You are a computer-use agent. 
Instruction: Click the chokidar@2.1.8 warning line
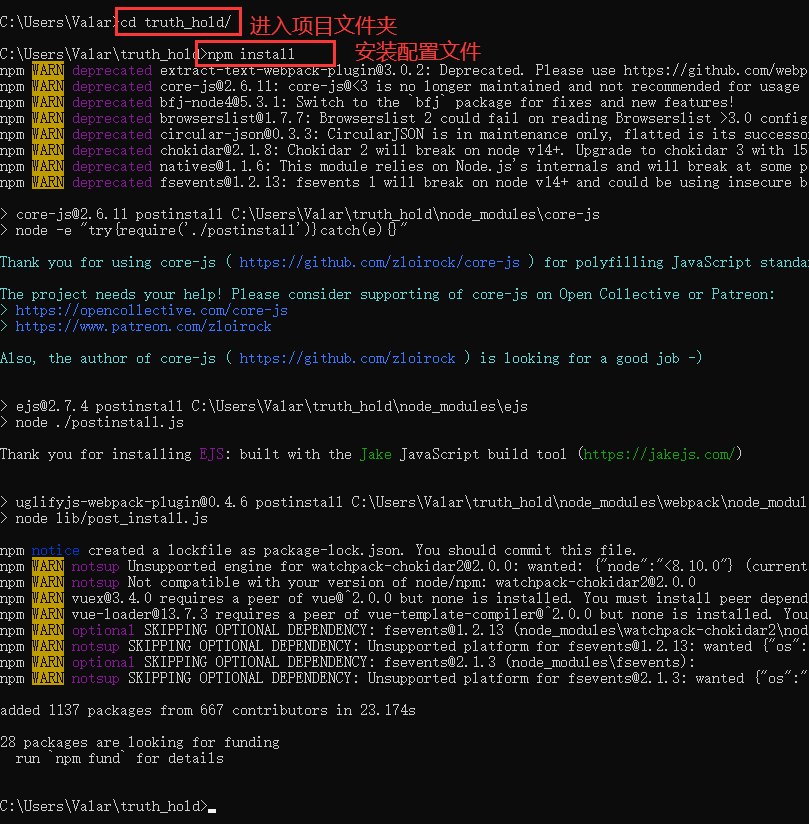[404, 150]
